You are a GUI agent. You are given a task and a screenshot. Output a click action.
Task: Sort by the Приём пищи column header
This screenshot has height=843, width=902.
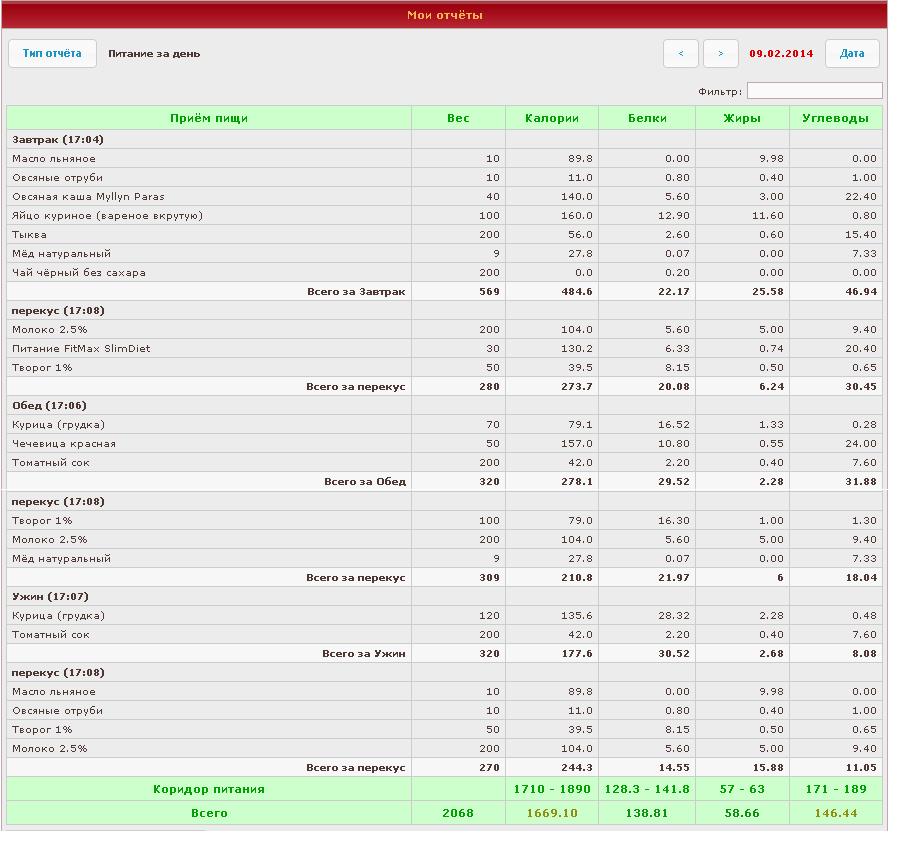click(209, 118)
